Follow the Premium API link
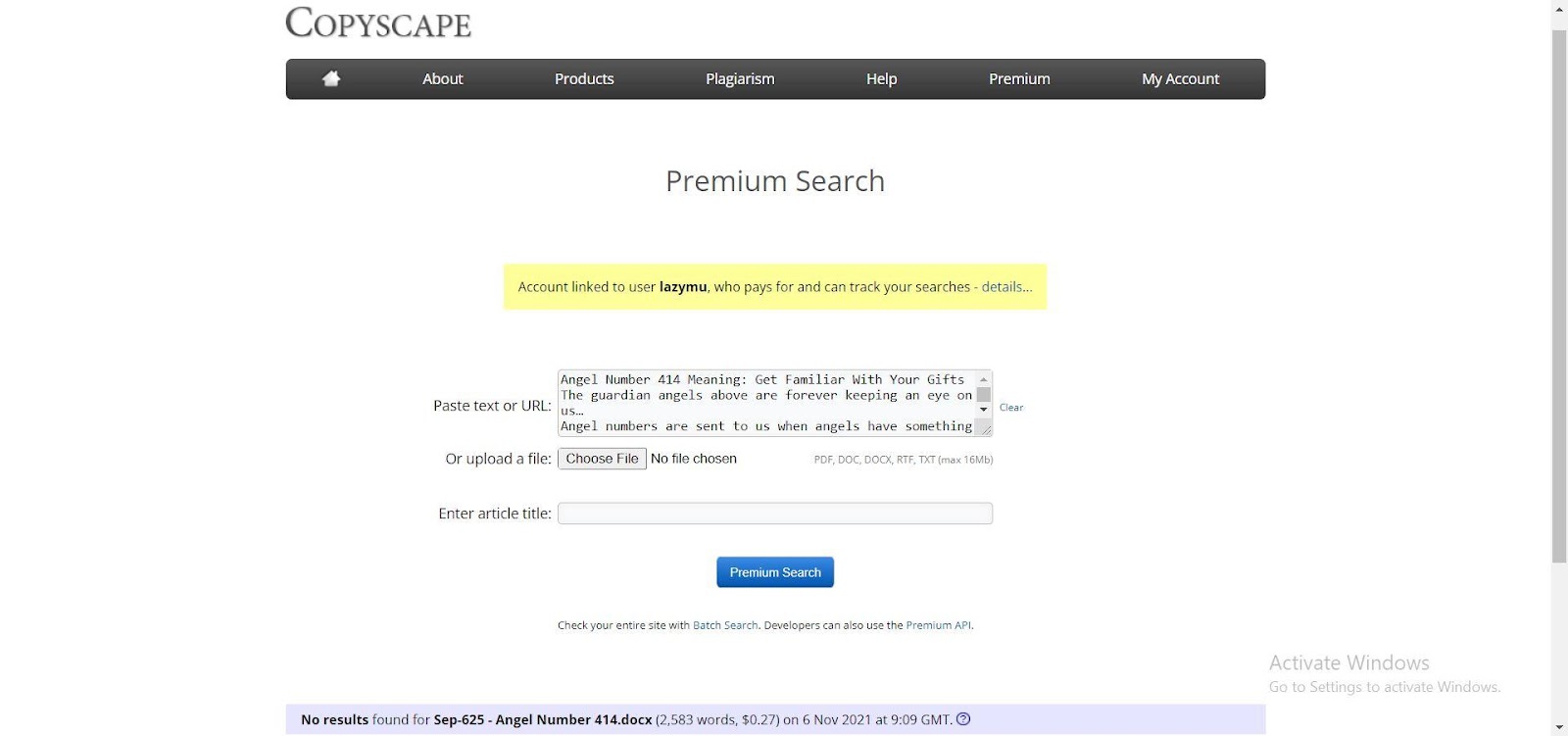Screen dimensions: 1568x736 [938, 625]
